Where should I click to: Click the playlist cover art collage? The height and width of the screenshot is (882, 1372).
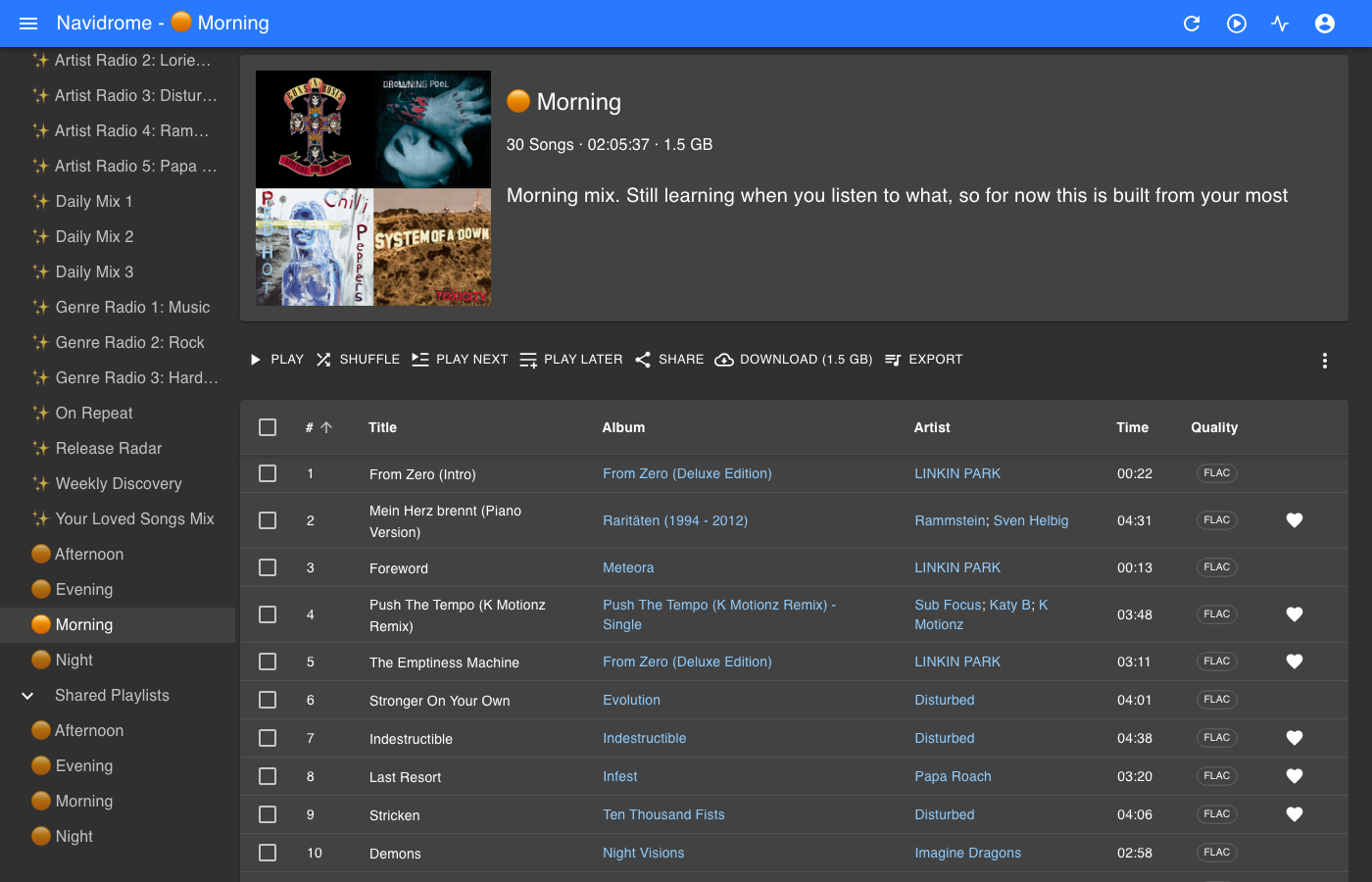373,188
